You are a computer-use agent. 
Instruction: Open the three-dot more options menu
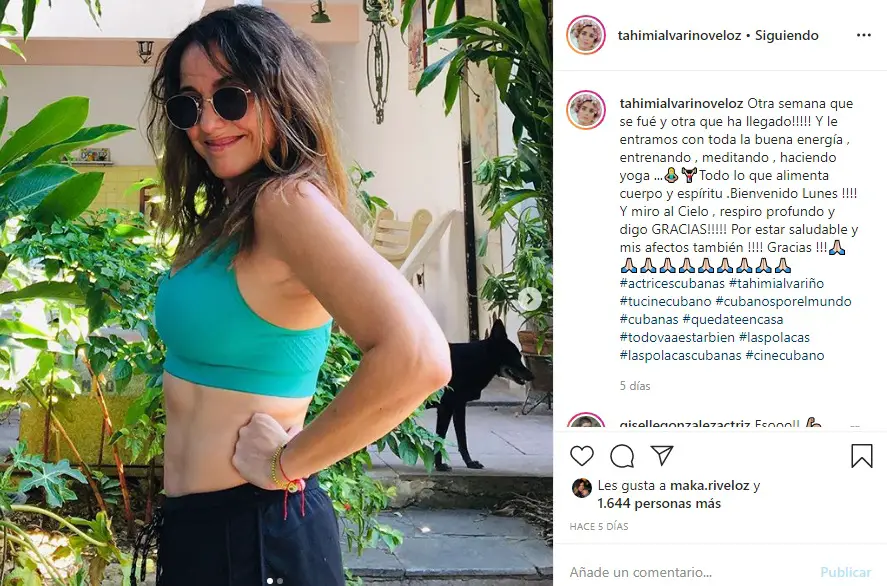point(863,35)
